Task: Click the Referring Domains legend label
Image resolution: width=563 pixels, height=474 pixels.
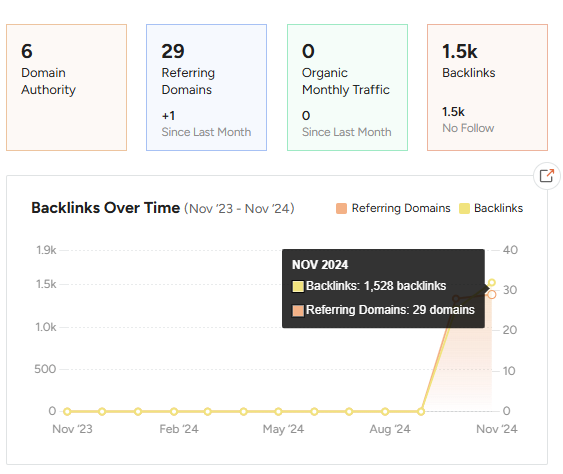Action: 401,208
